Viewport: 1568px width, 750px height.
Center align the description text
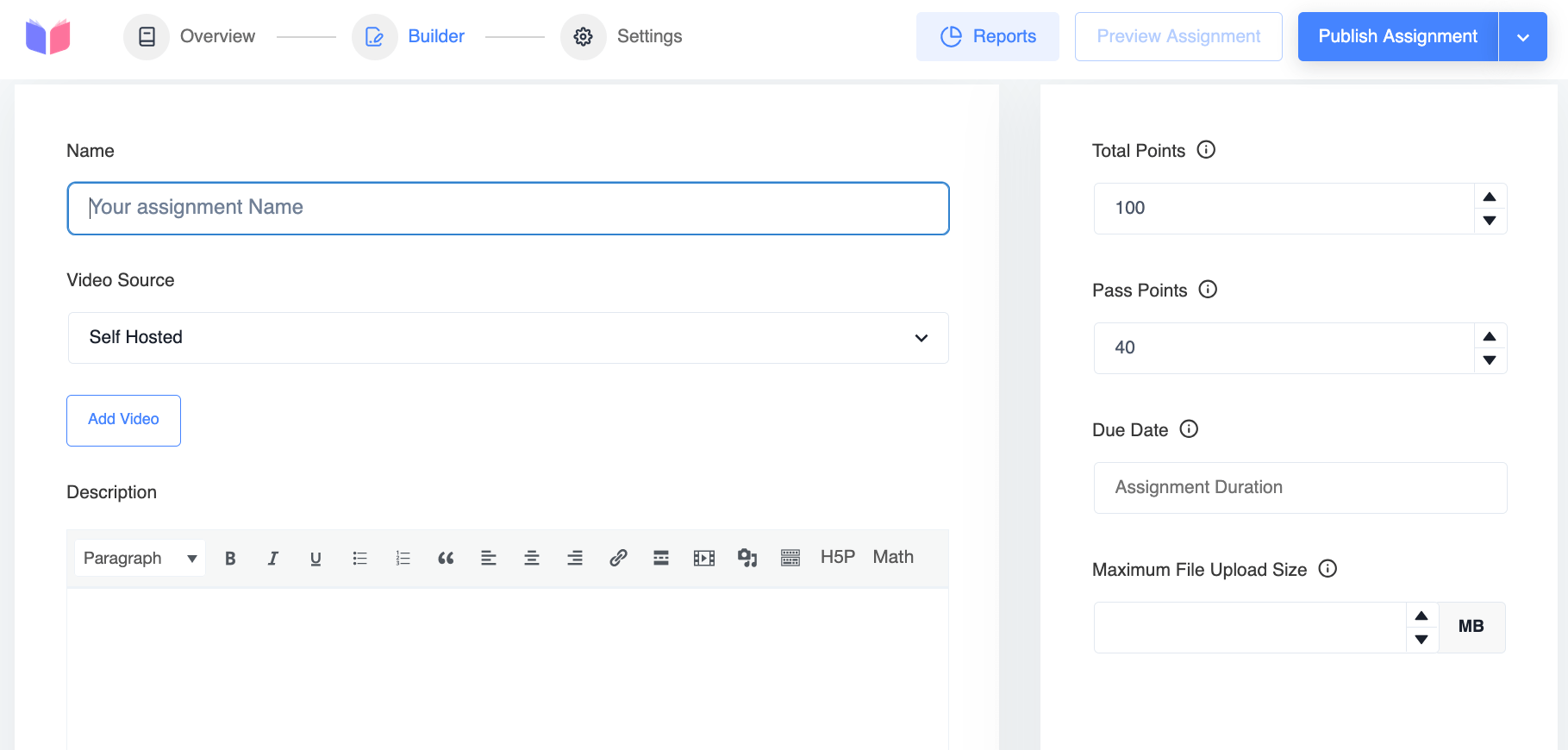point(532,559)
